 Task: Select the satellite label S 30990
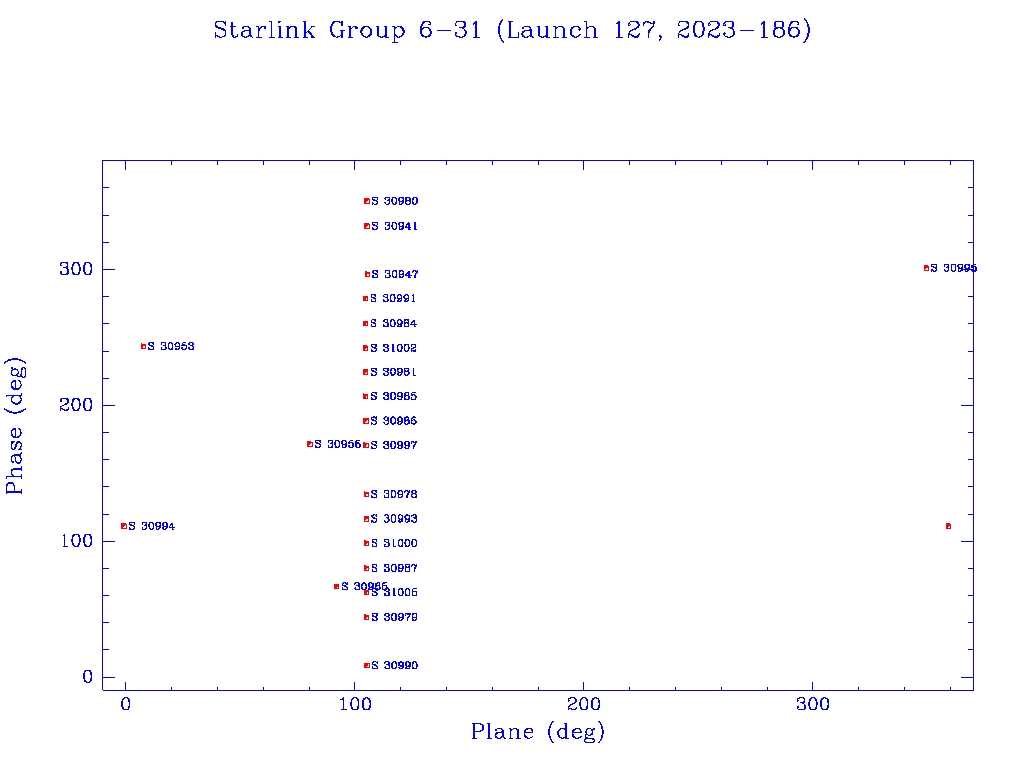(x=394, y=665)
